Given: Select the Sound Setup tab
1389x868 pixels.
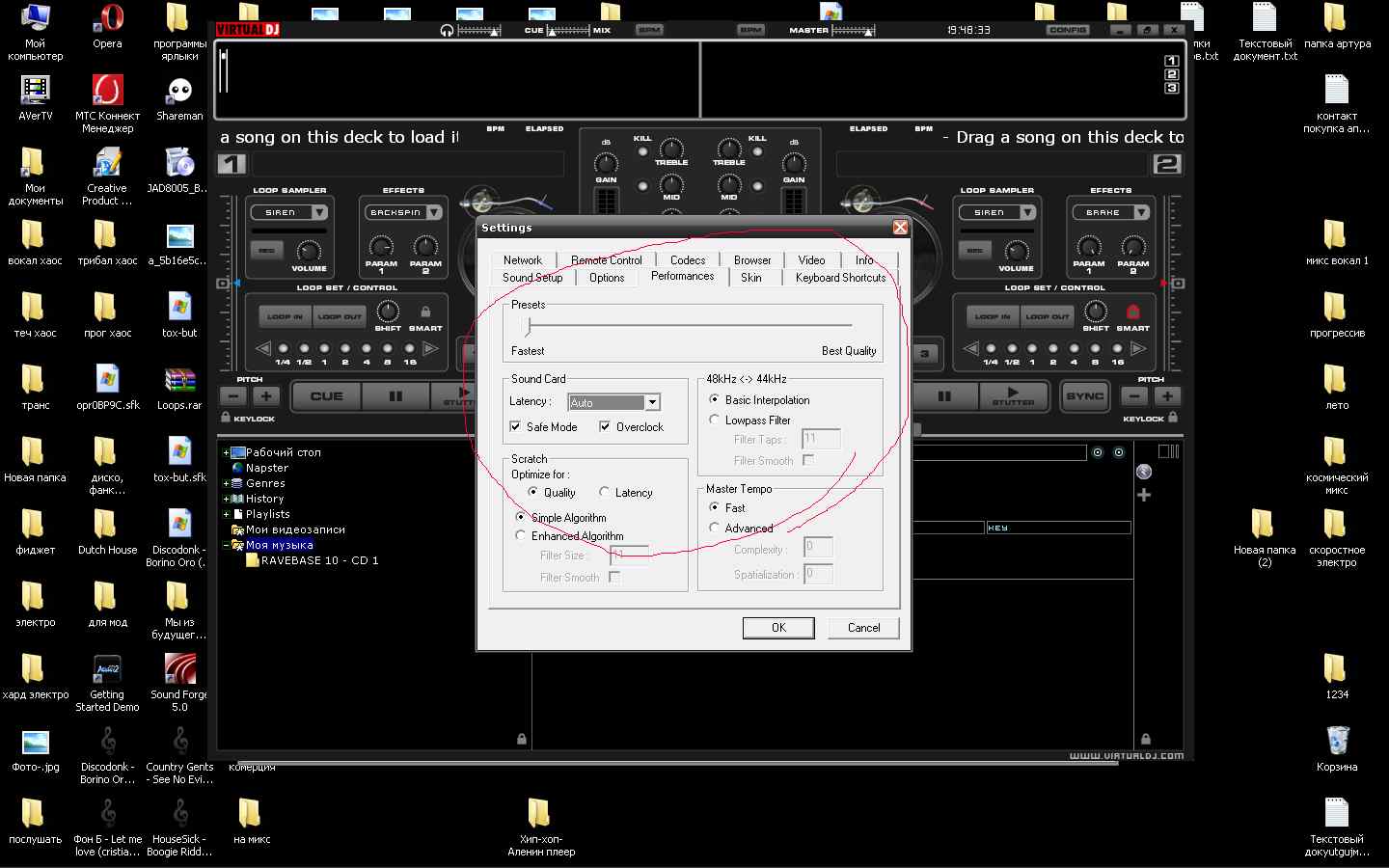Looking at the screenshot, I should pos(532,278).
